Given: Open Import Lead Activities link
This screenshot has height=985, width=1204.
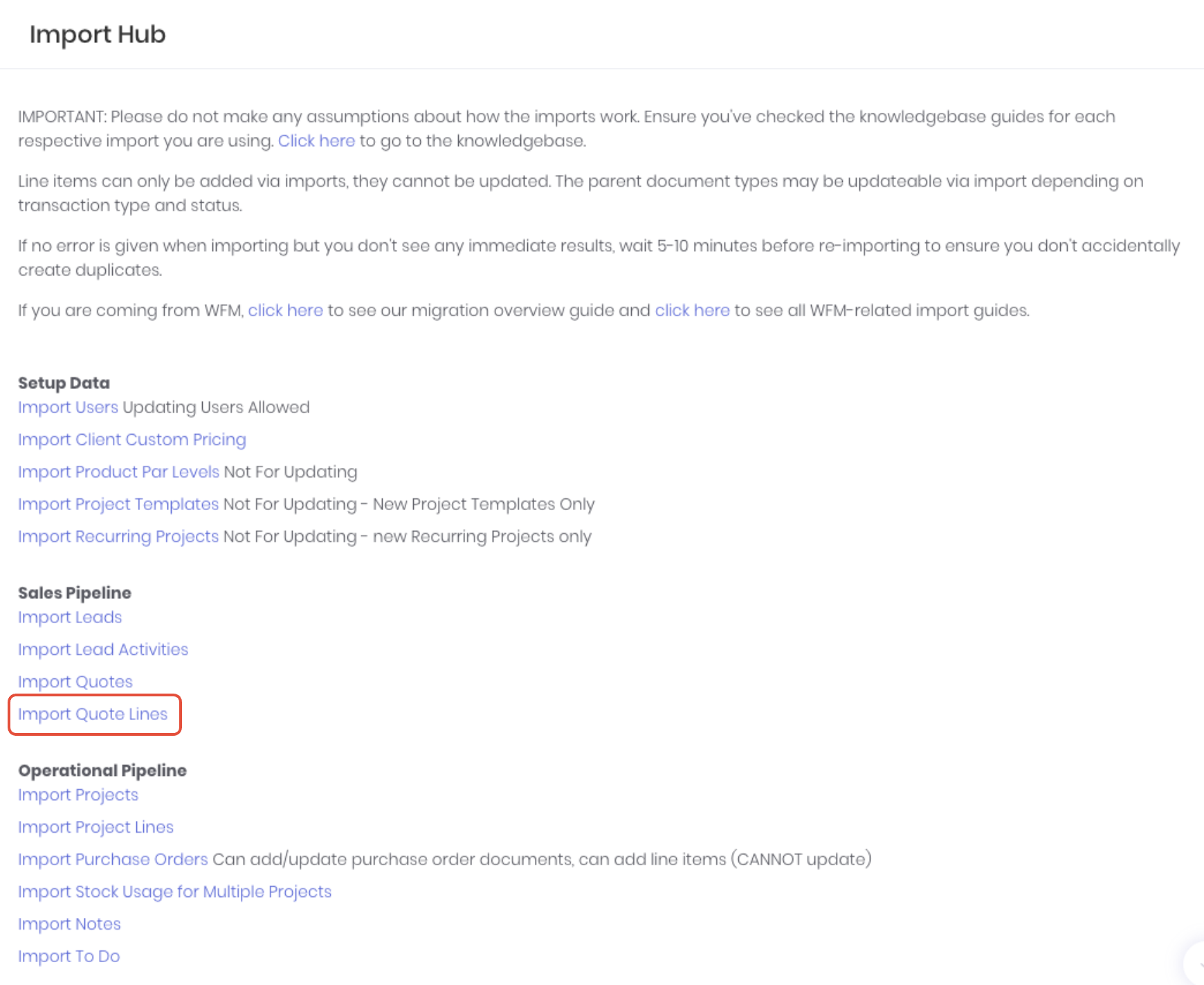Looking at the screenshot, I should click(x=103, y=649).
